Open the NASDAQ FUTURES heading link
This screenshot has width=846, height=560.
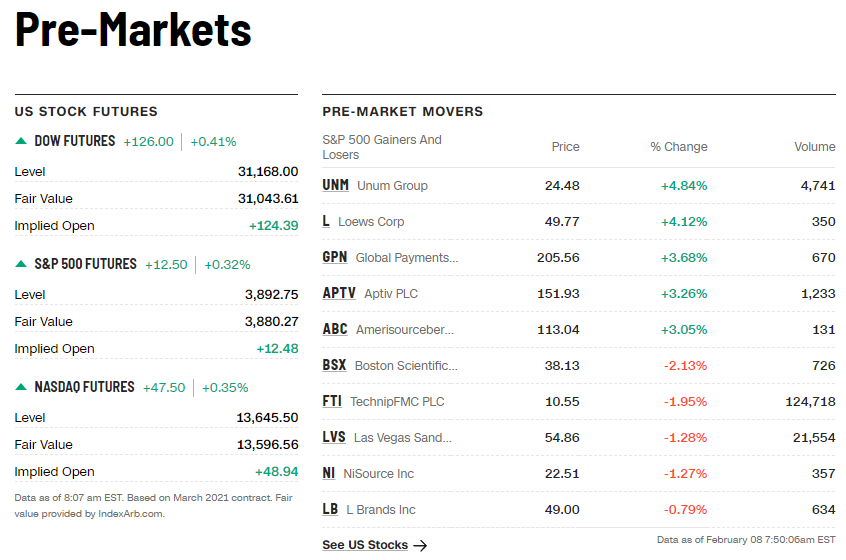(84, 388)
